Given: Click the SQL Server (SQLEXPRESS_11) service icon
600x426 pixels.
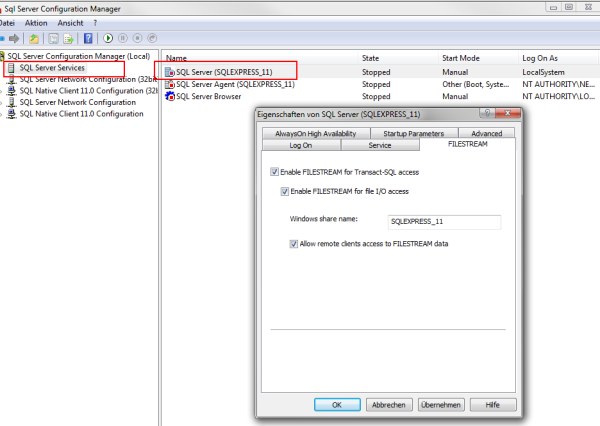Looking at the screenshot, I should pos(170,72).
